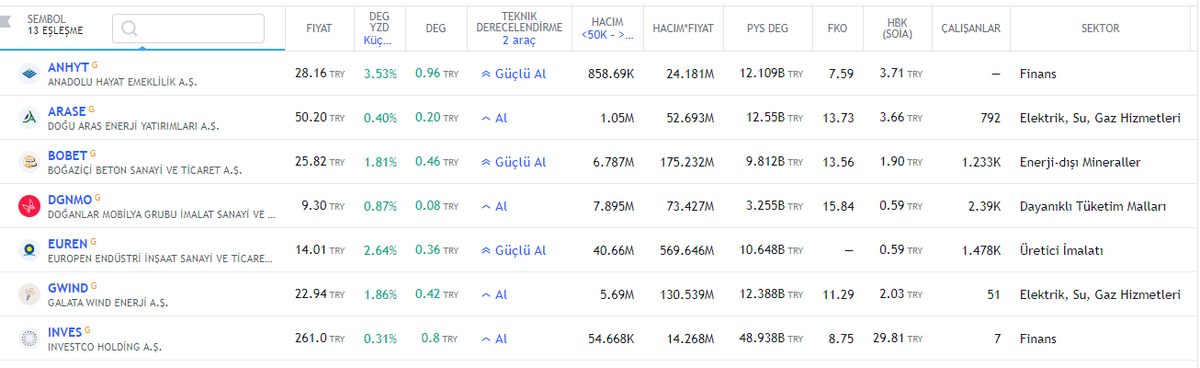Click the 50.20 TRY price cell
Screen dimensions: 1200x368
[x=320, y=118]
